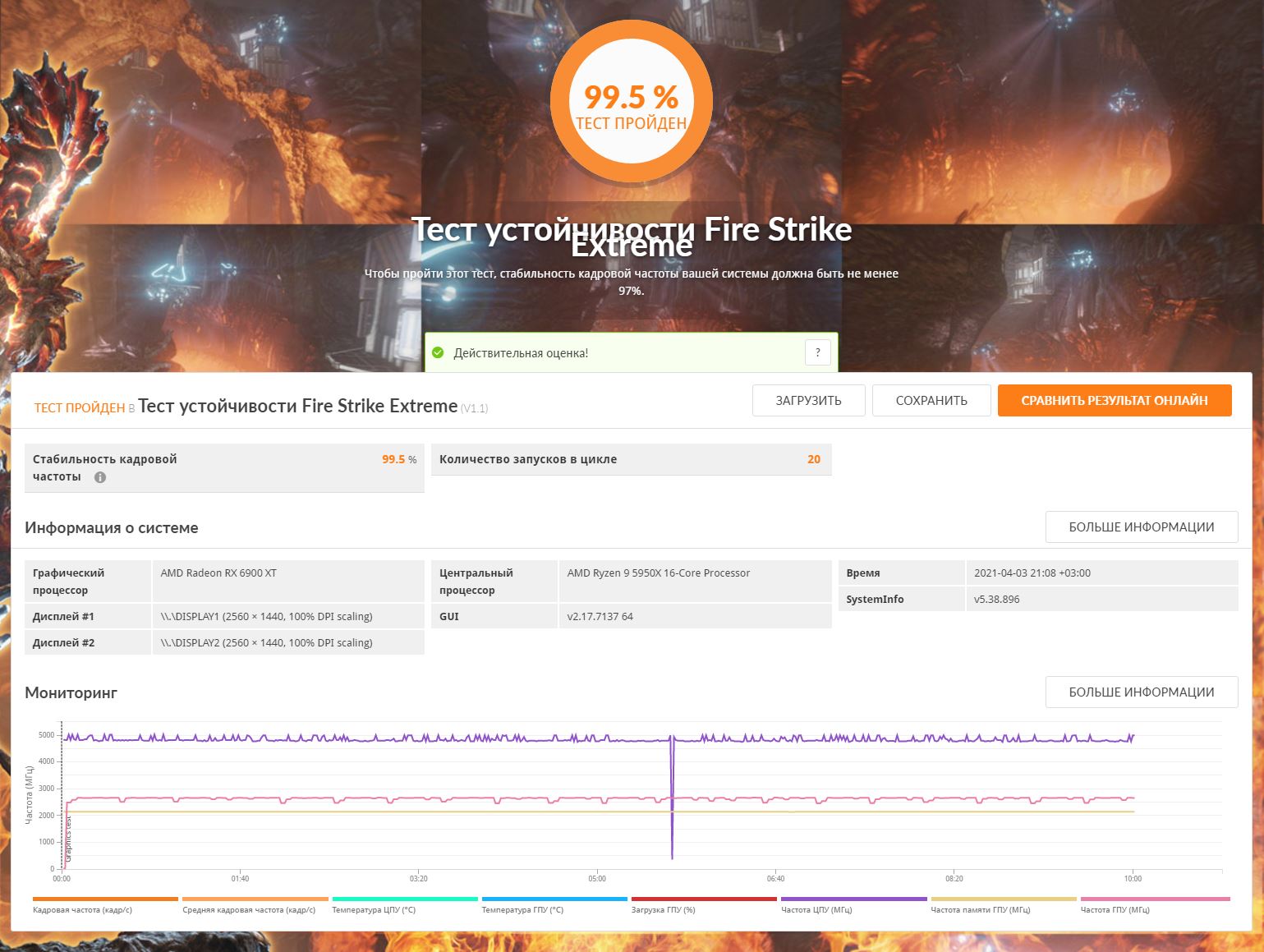Toggle Частота ГПУ legend swatch
1264x952 pixels.
(x=1155, y=899)
